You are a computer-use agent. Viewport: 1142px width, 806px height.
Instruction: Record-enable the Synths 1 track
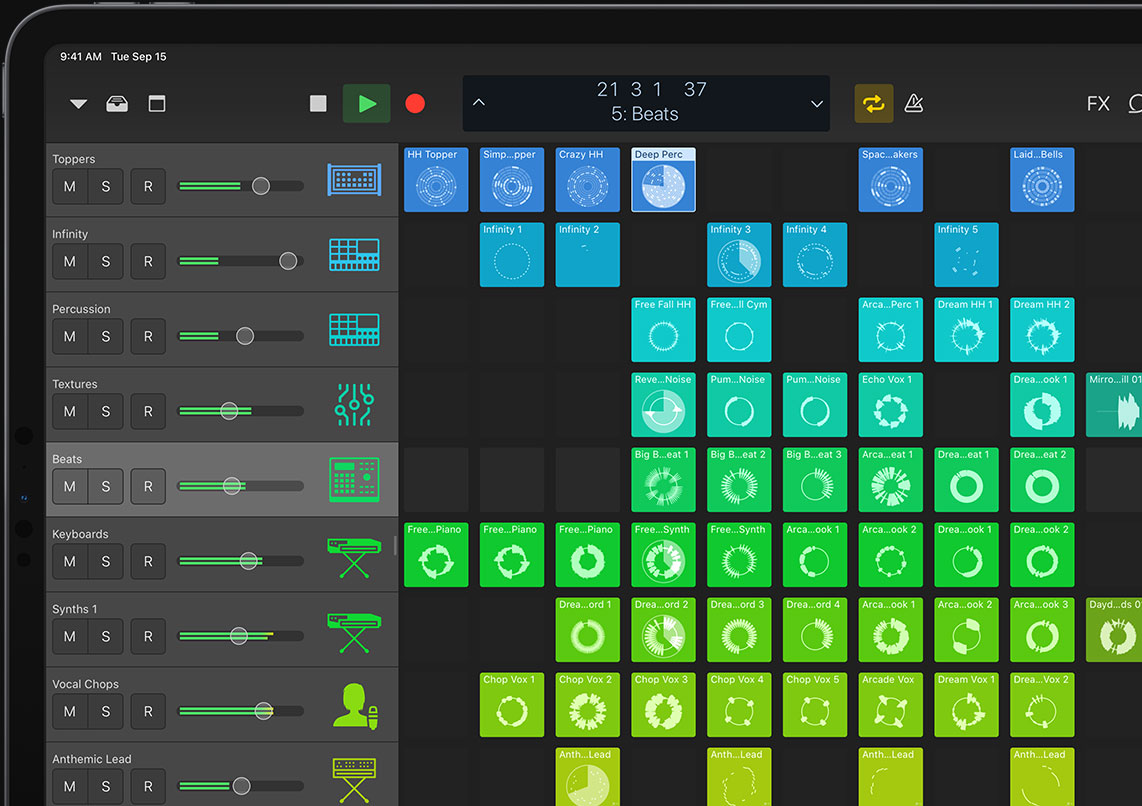coord(148,636)
